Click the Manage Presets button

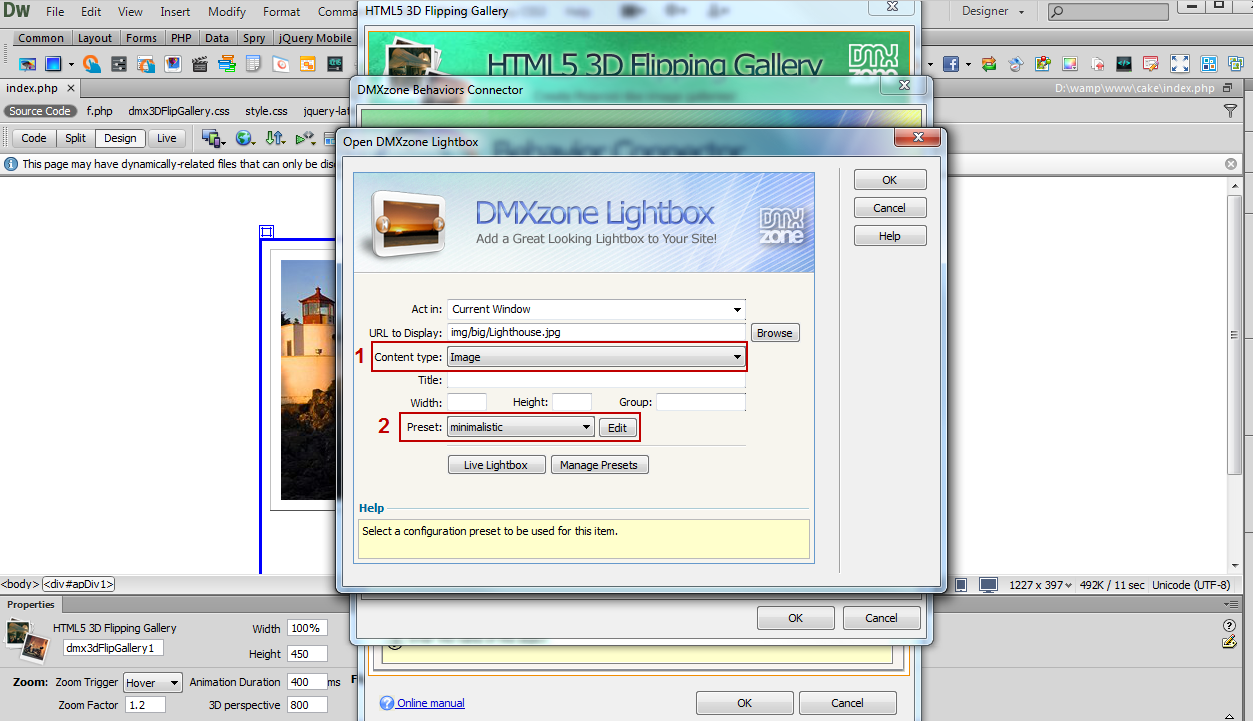pos(599,465)
